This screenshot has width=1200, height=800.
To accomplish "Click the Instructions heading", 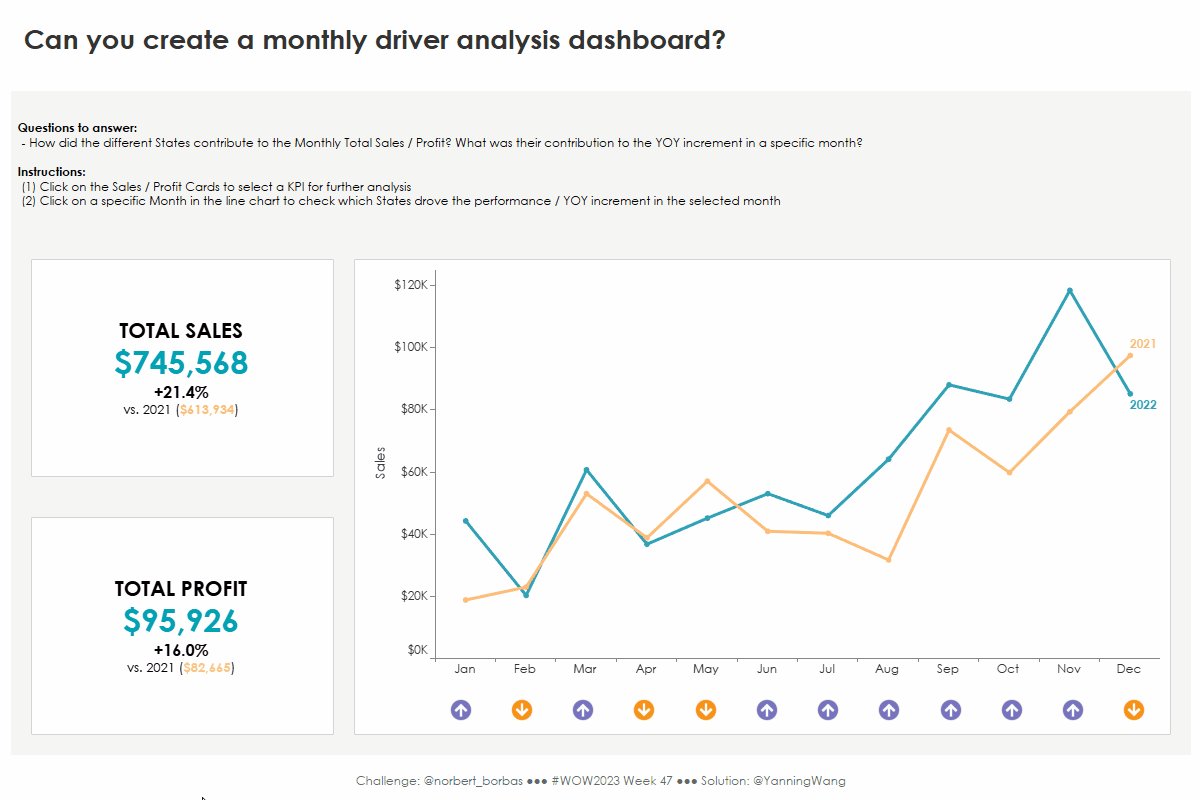I will [x=52, y=172].
